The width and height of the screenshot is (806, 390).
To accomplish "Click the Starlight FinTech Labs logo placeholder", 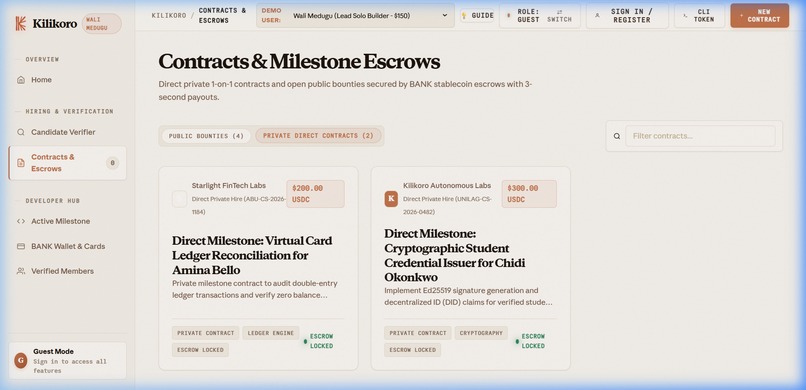I will click(179, 199).
